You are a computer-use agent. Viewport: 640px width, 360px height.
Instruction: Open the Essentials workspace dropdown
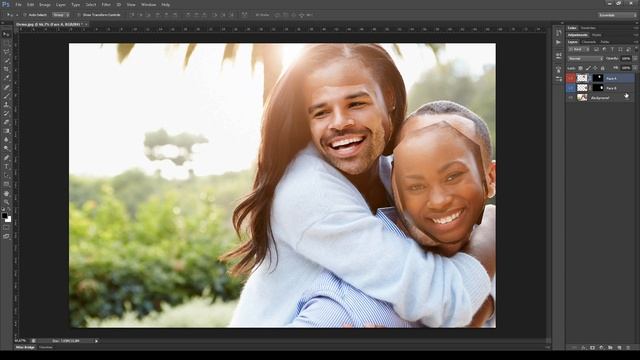pyautogui.click(x=617, y=15)
